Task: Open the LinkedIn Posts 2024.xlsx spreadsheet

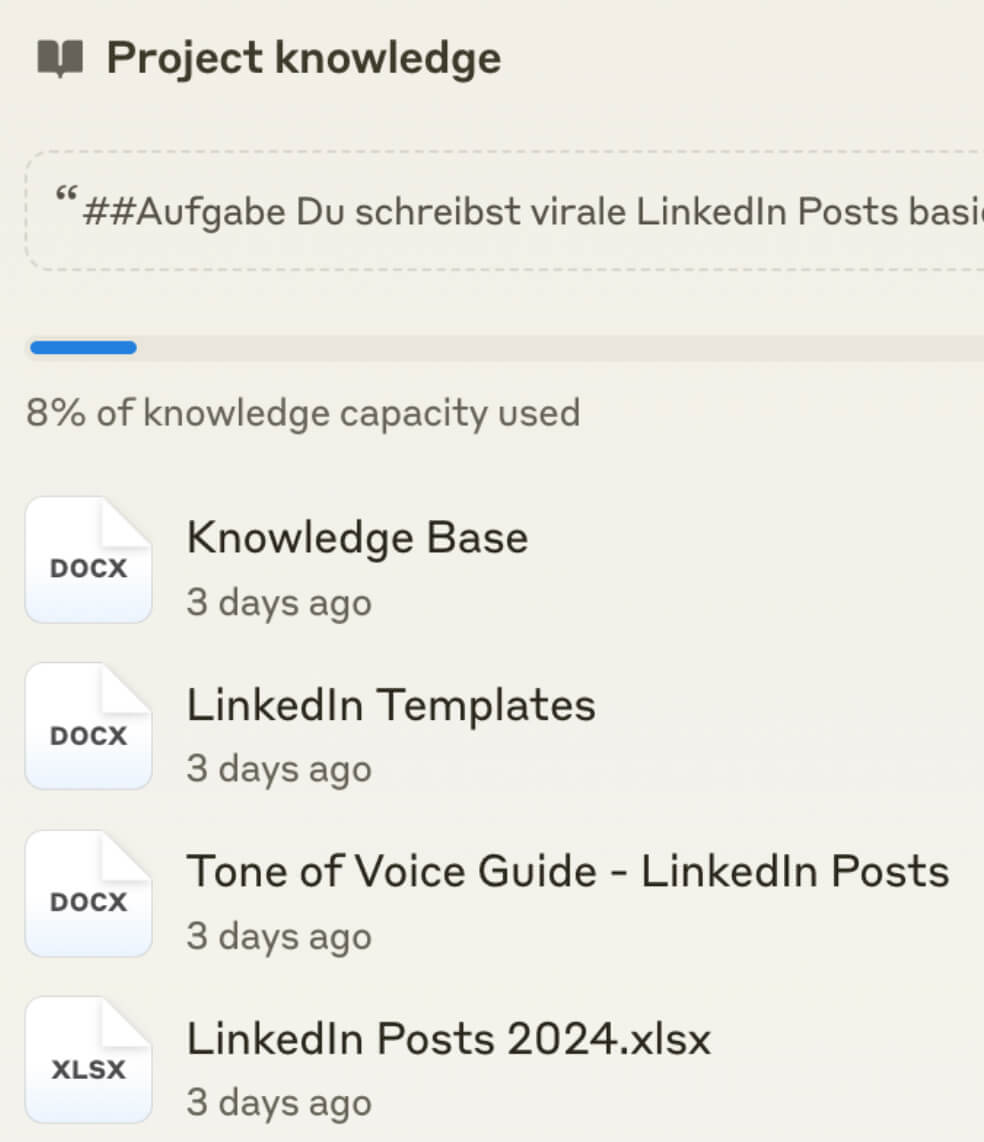Action: click(448, 1039)
